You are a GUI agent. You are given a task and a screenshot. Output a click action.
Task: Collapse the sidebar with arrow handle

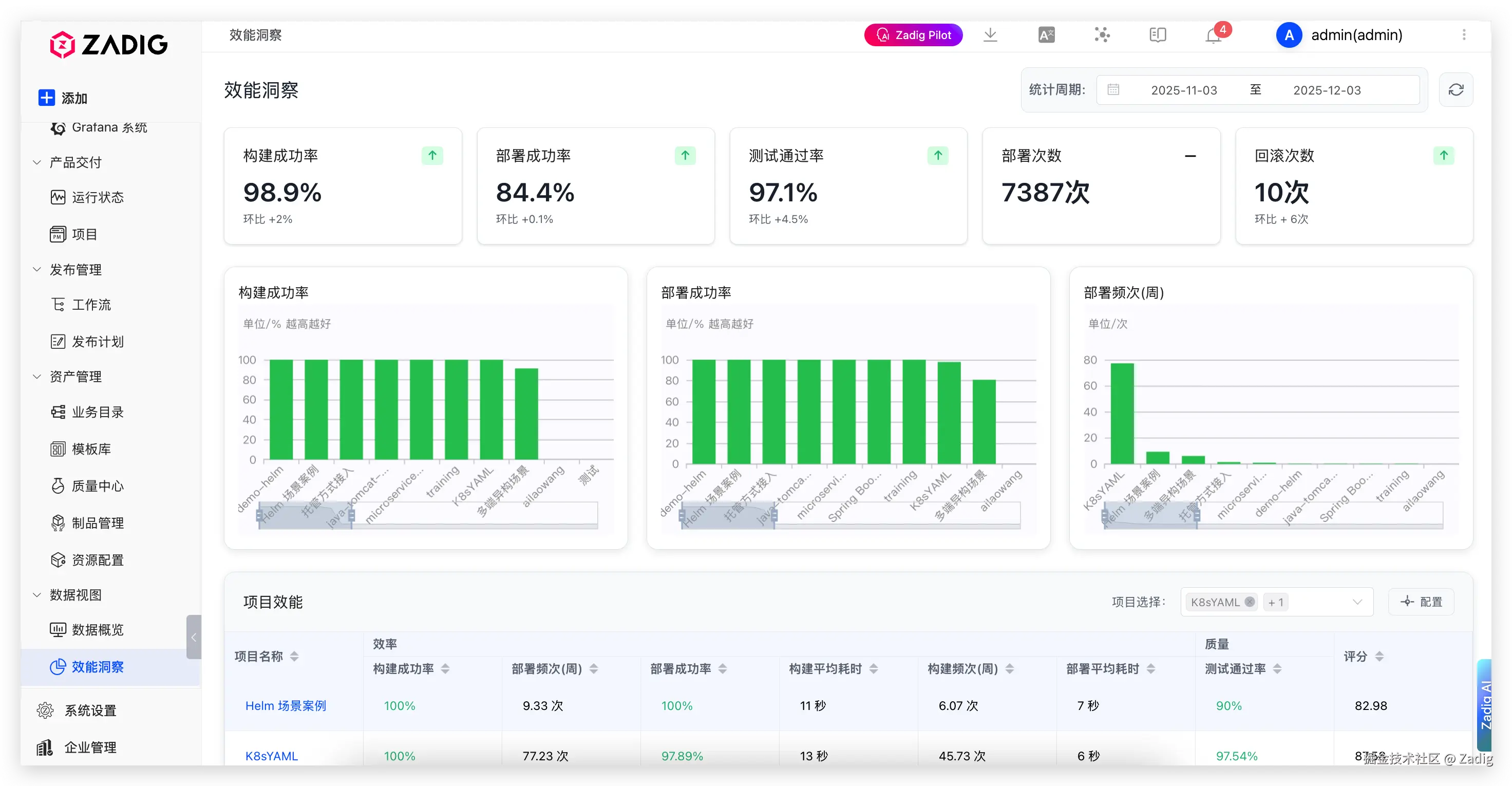click(193, 637)
